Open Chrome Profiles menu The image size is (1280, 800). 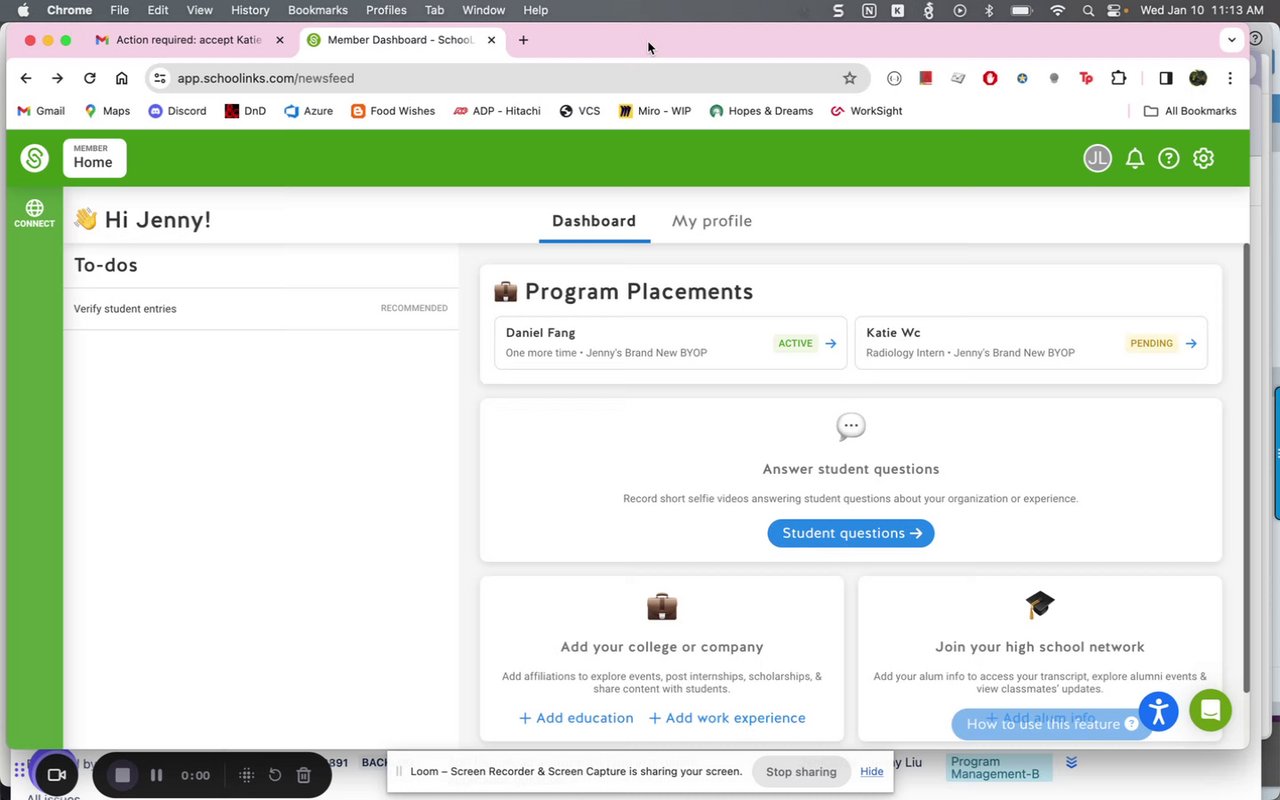(x=386, y=10)
